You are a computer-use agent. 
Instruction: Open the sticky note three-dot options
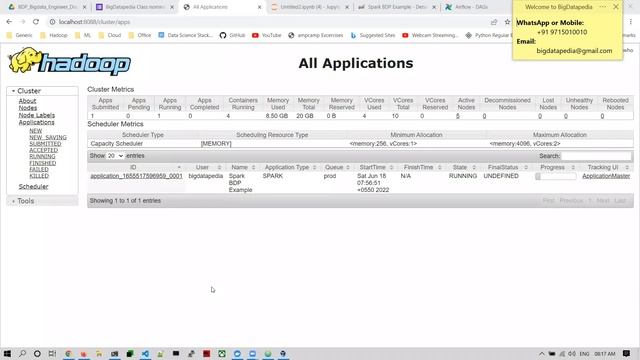click(x=603, y=7)
